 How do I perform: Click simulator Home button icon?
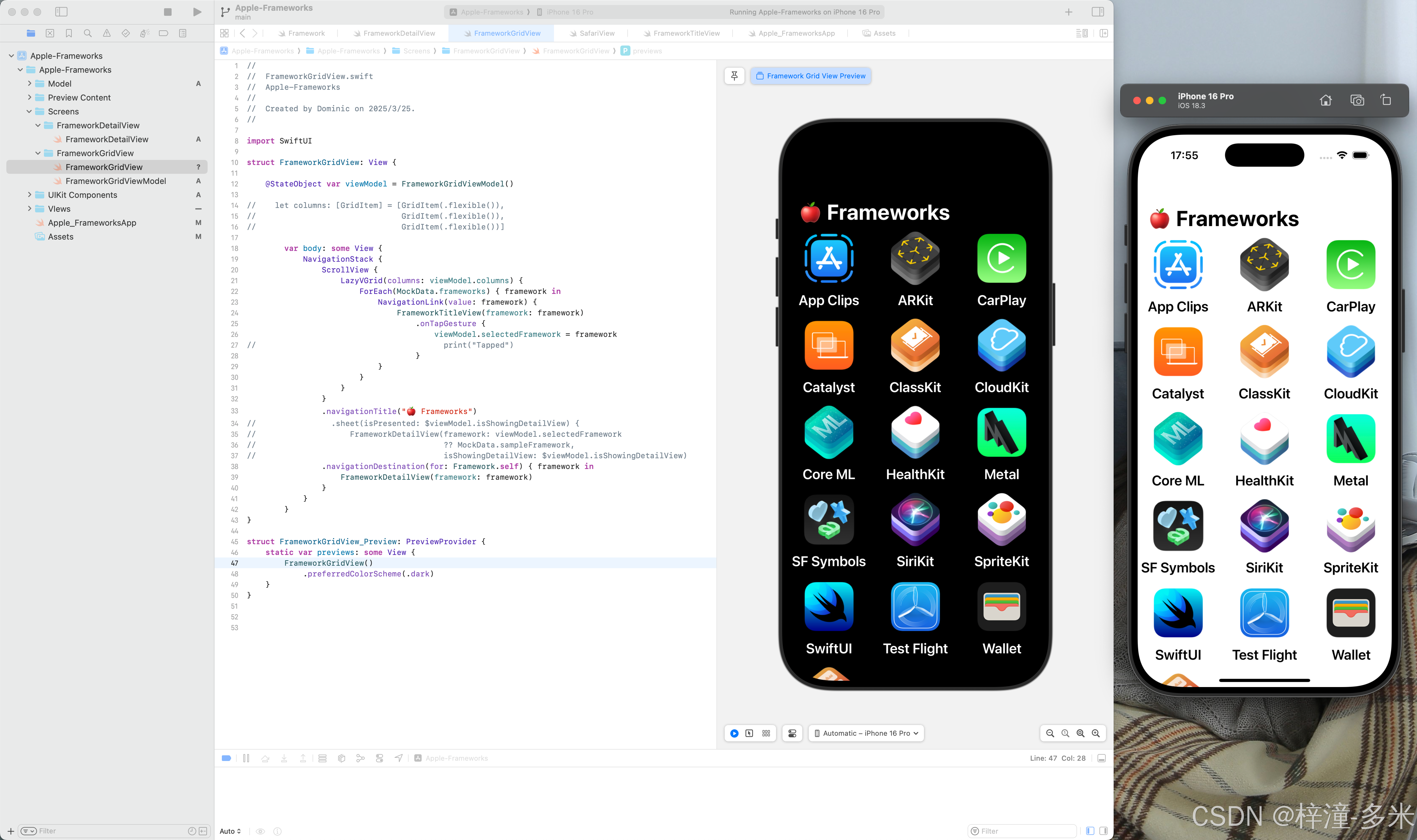click(1325, 100)
